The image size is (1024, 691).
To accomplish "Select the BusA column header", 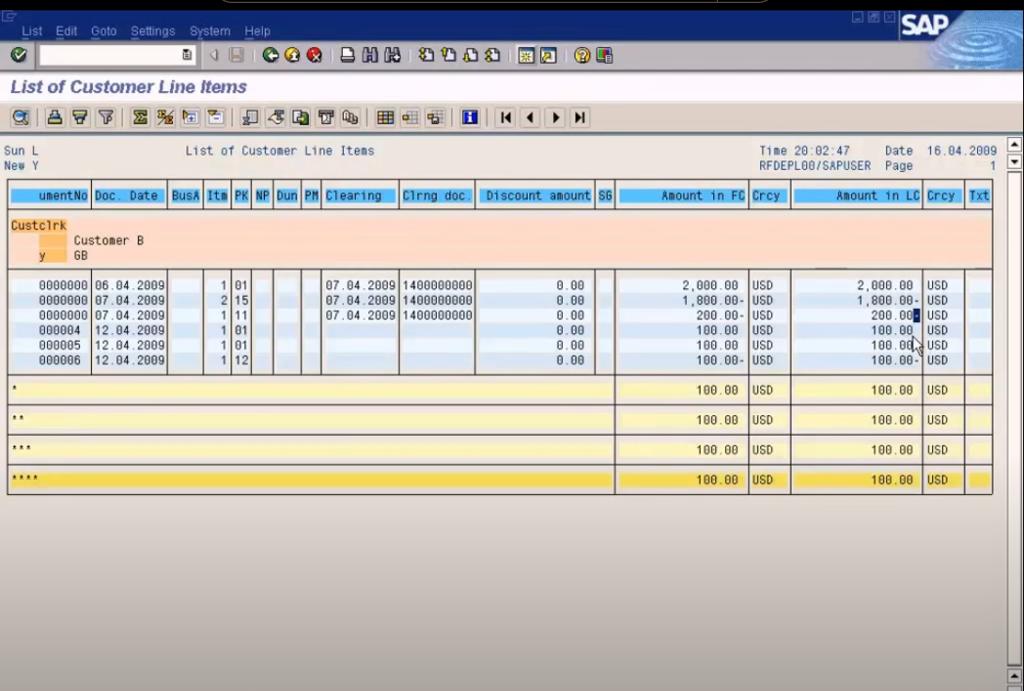I will point(185,195).
